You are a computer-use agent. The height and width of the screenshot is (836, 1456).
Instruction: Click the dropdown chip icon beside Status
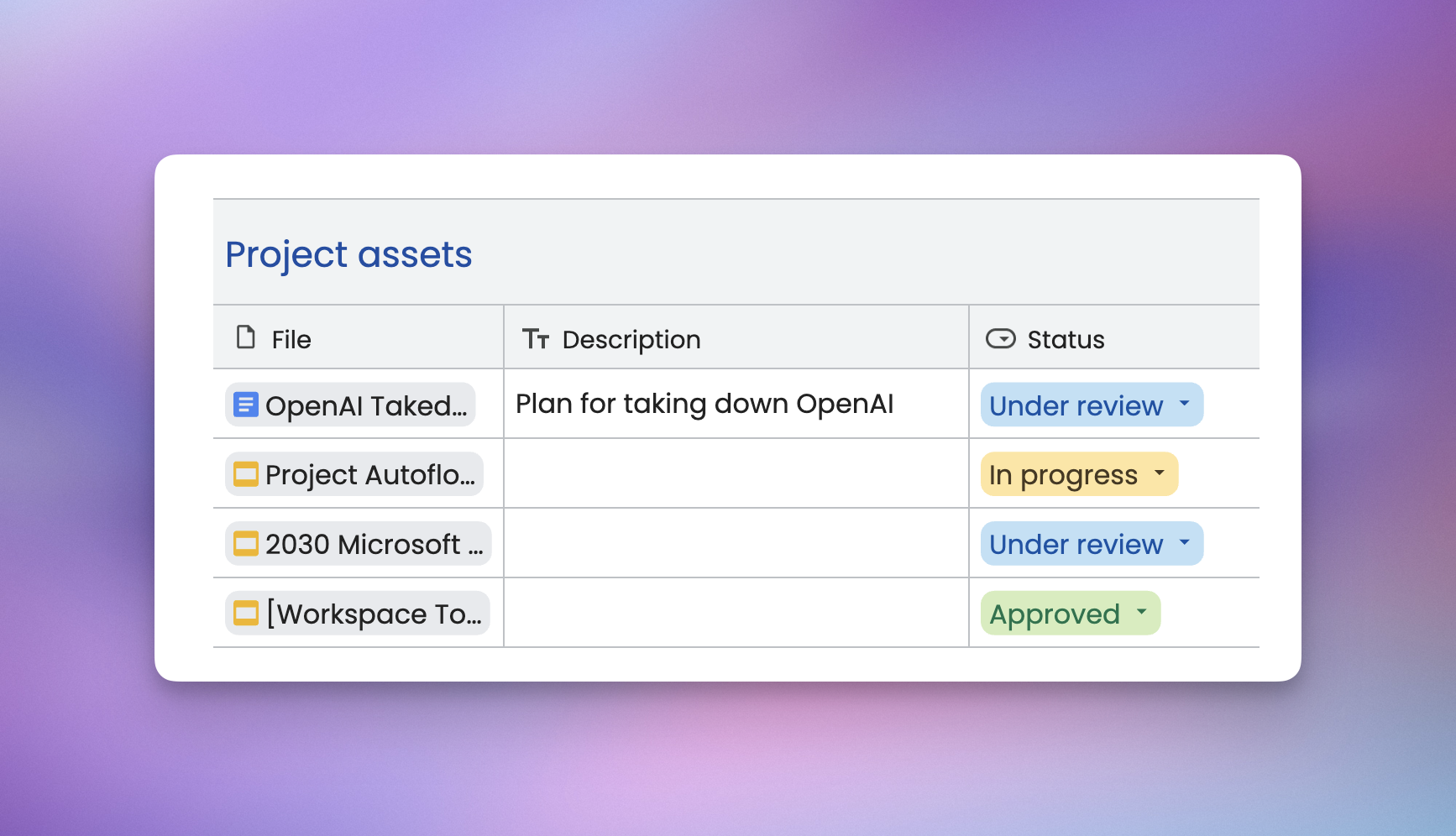1000,338
